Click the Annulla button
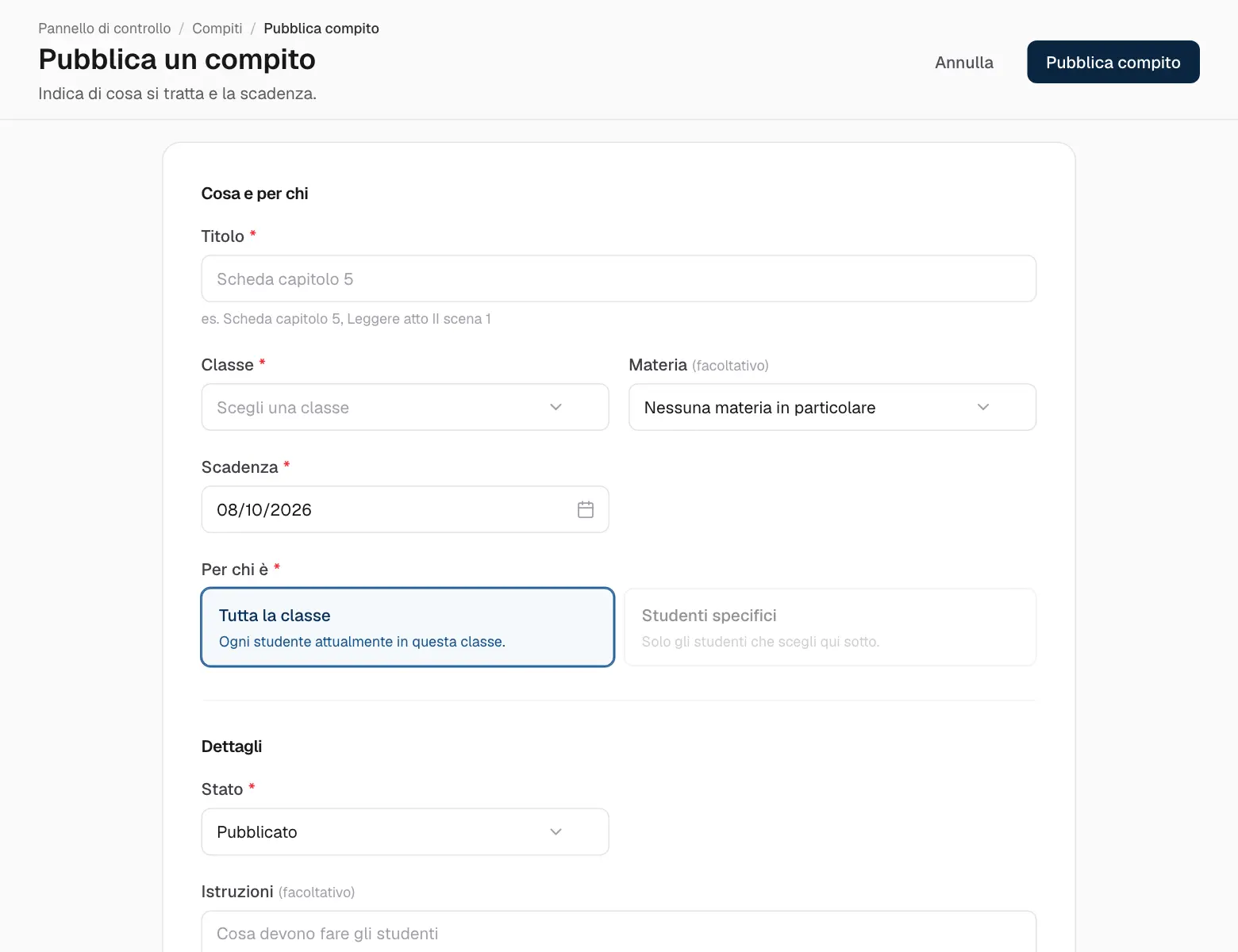This screenshot has width=1238, height=952. [964, 62]
